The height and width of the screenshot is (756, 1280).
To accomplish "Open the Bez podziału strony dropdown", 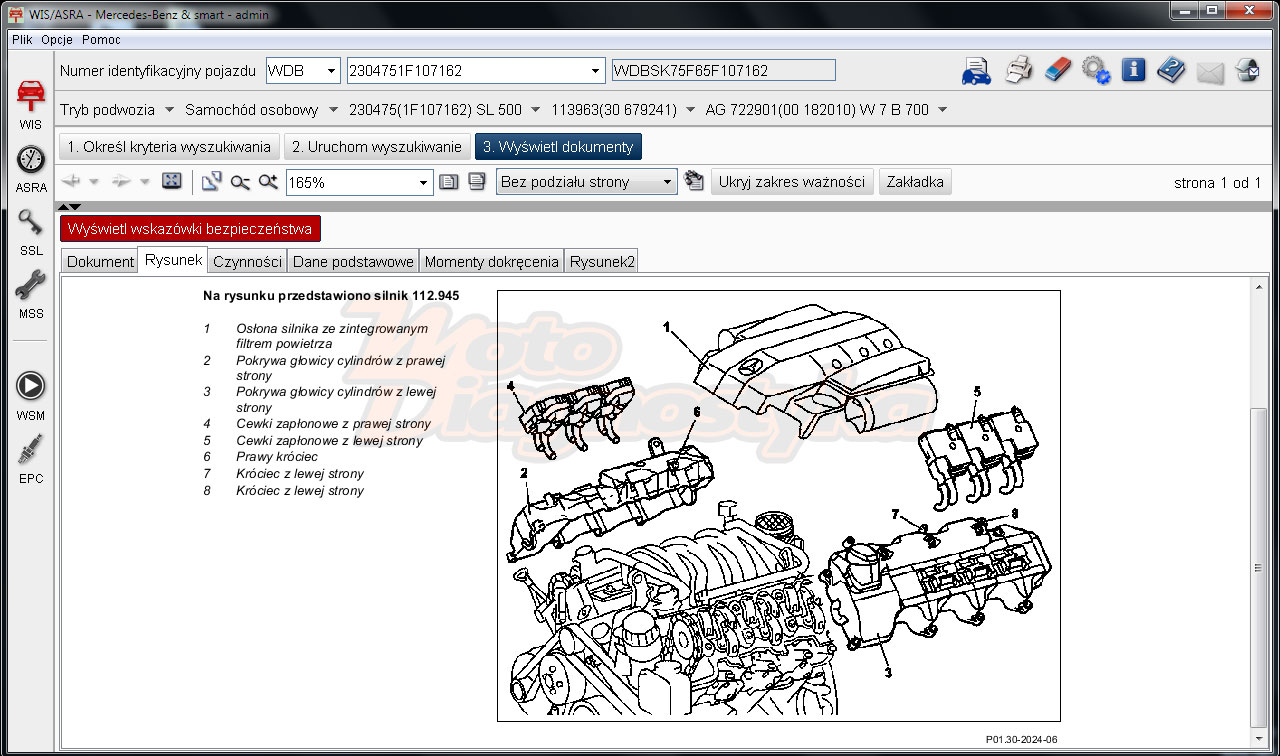I will click(587, 182).
